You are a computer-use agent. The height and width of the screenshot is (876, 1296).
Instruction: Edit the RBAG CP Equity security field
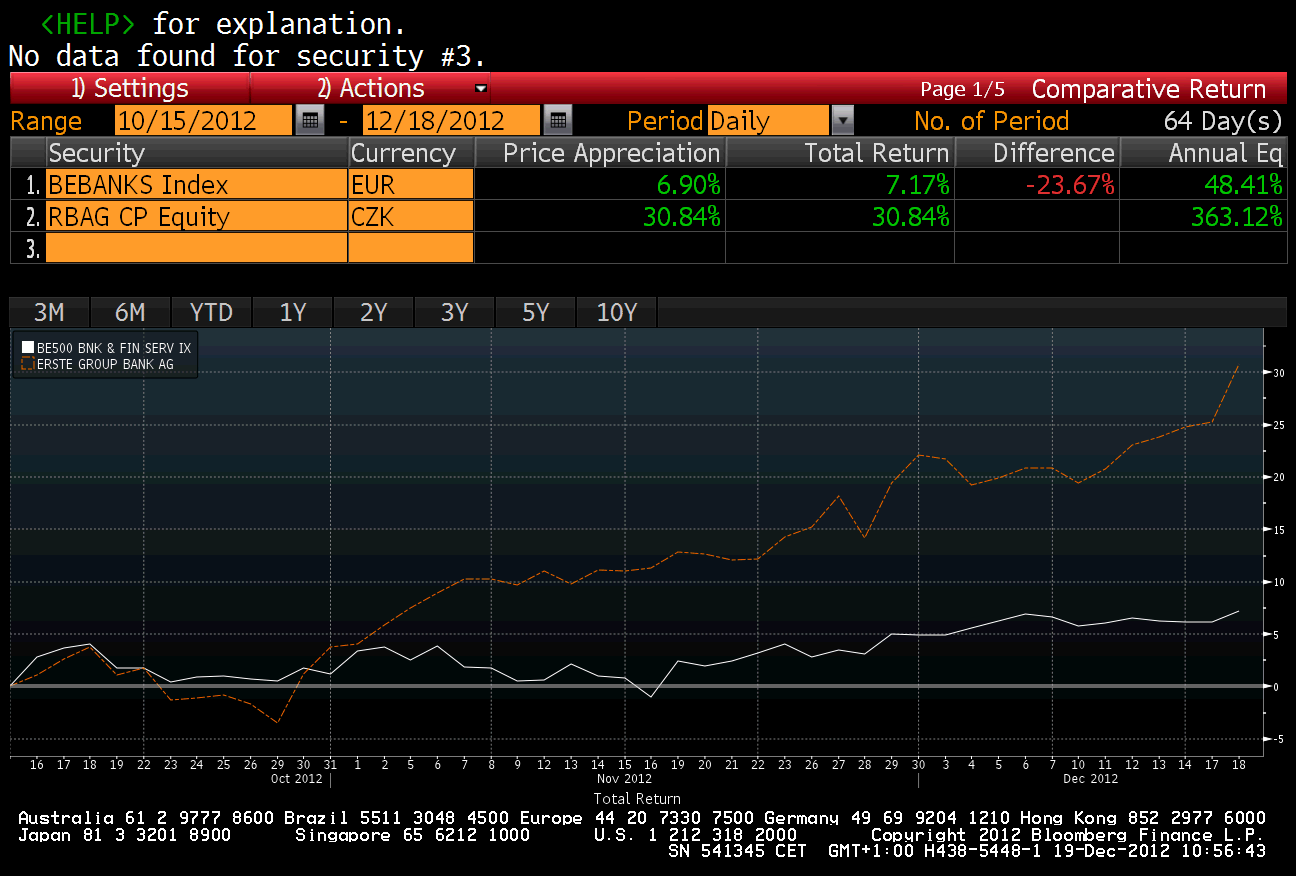[196, 217]
